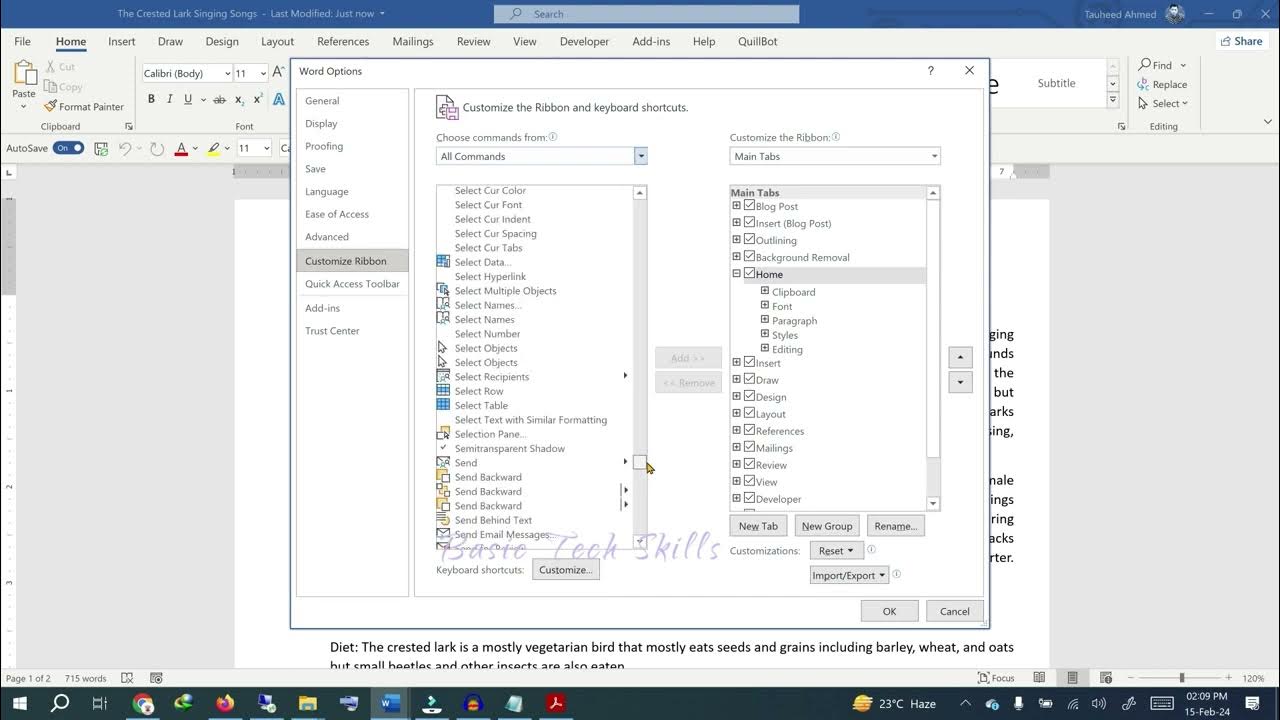Click the New Group button
The height and width of the screenshot is (720, 1280).
[x=827, y=526]
